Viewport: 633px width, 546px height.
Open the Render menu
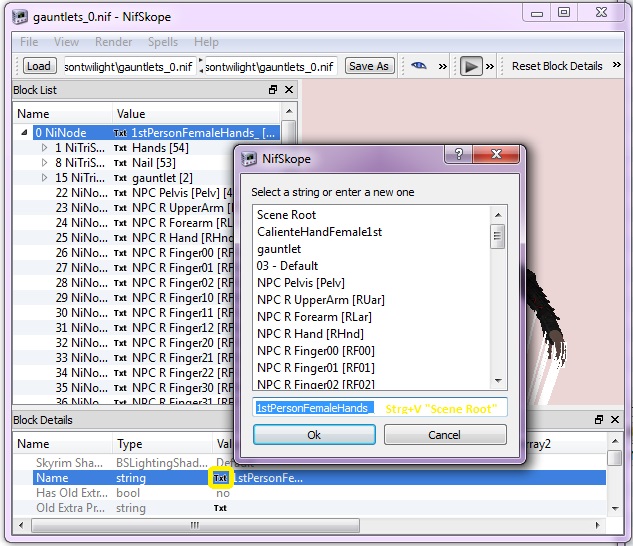113,42
